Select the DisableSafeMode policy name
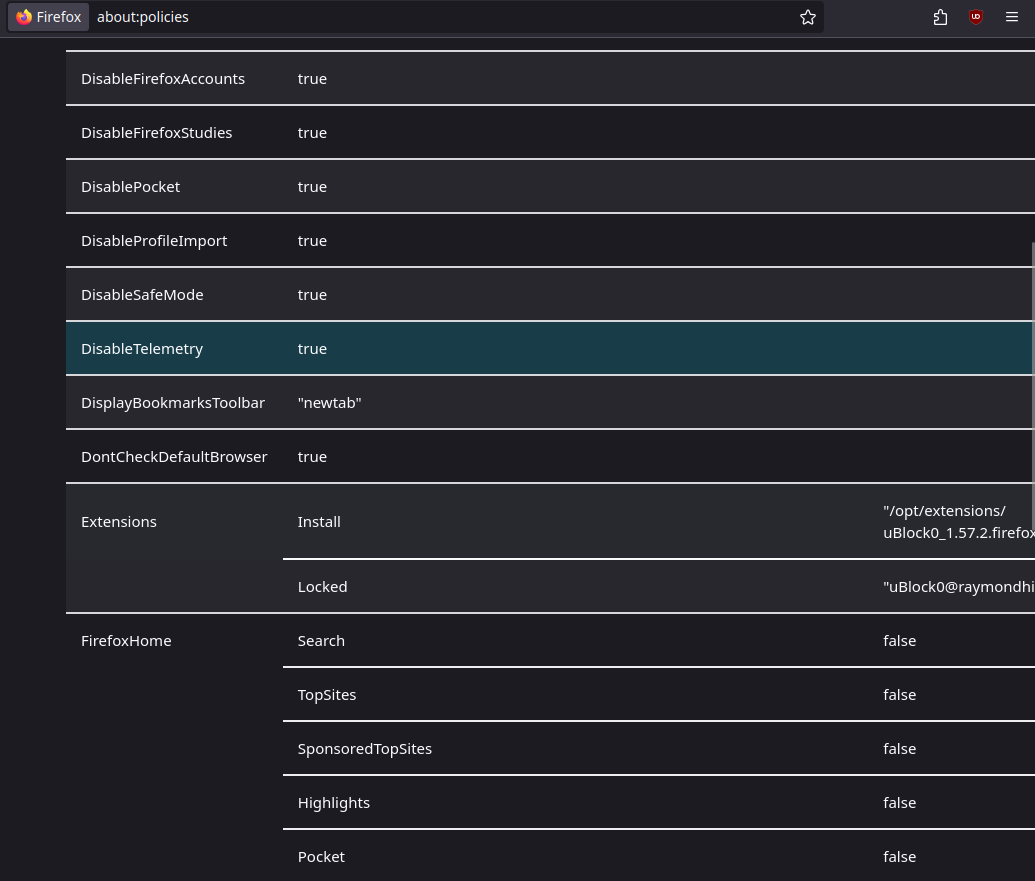 click(x=142, y=295)
